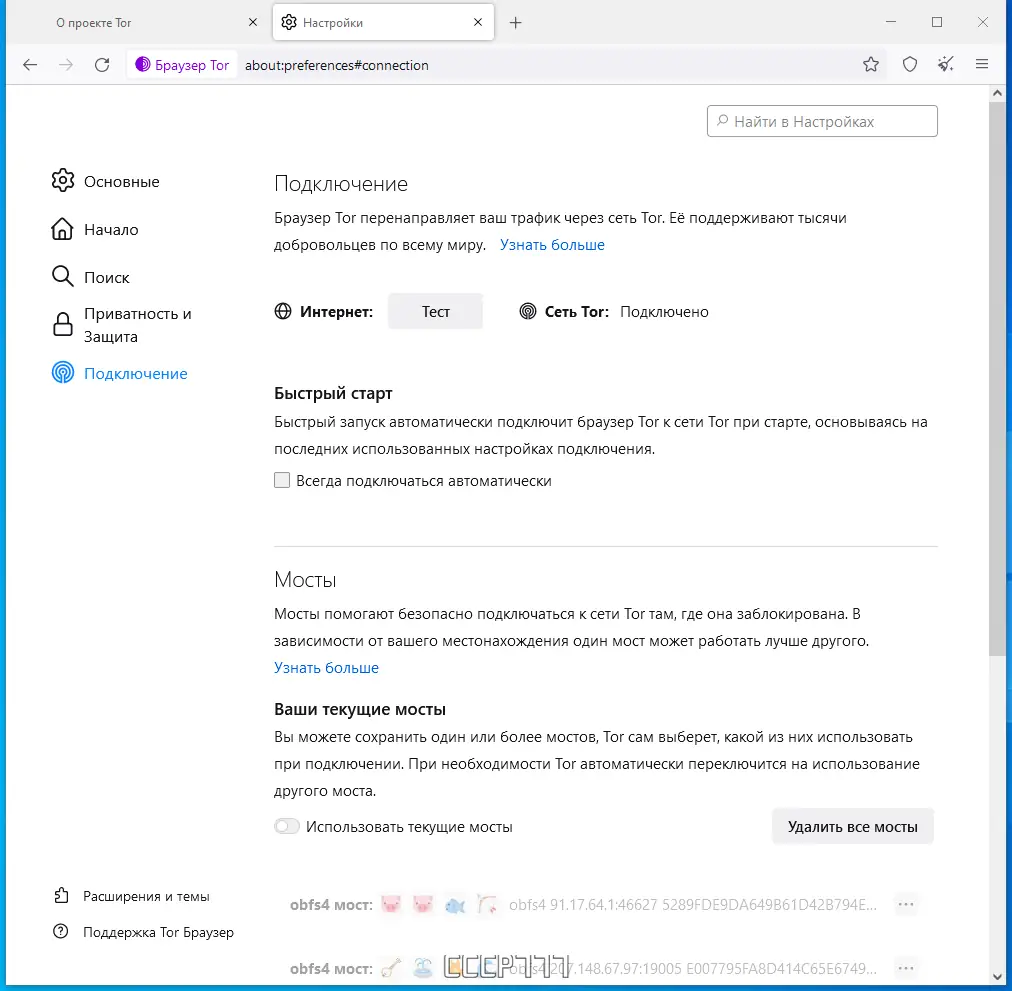
Task: Open a new tab with plus button
Action: pos(515,23)
